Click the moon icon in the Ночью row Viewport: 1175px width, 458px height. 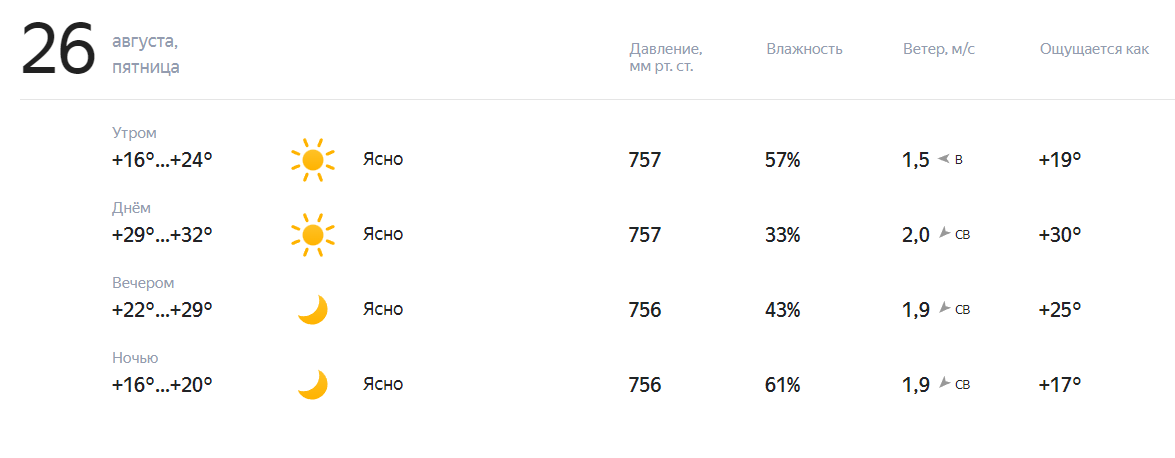pyautogui.click(x=313, y=385)
